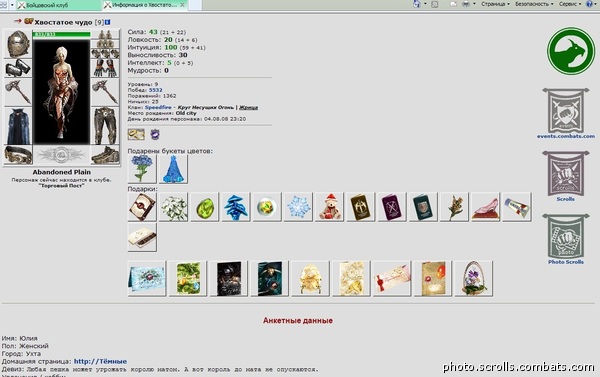The width and height of the screenshot is (600, 377).
Task: Click the golden egg postcard
Action: pos(310,279)
